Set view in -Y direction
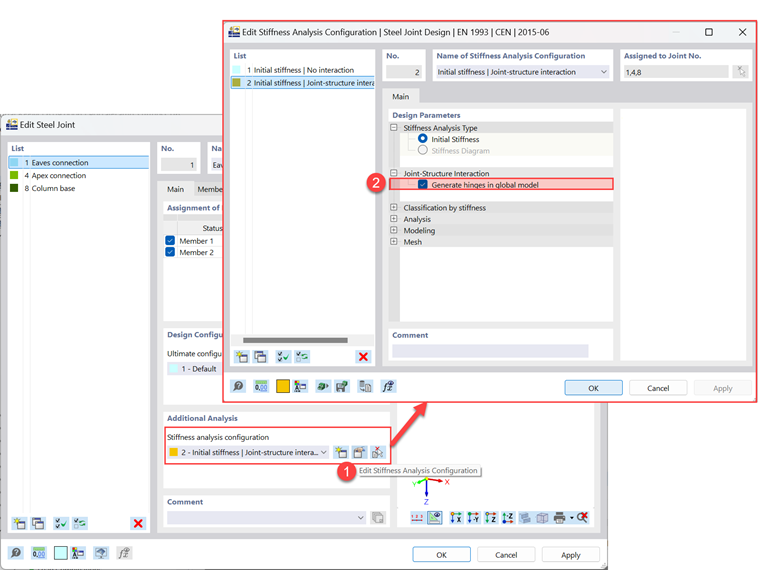Screen dimensions: 760x570 tap(473, 518)
